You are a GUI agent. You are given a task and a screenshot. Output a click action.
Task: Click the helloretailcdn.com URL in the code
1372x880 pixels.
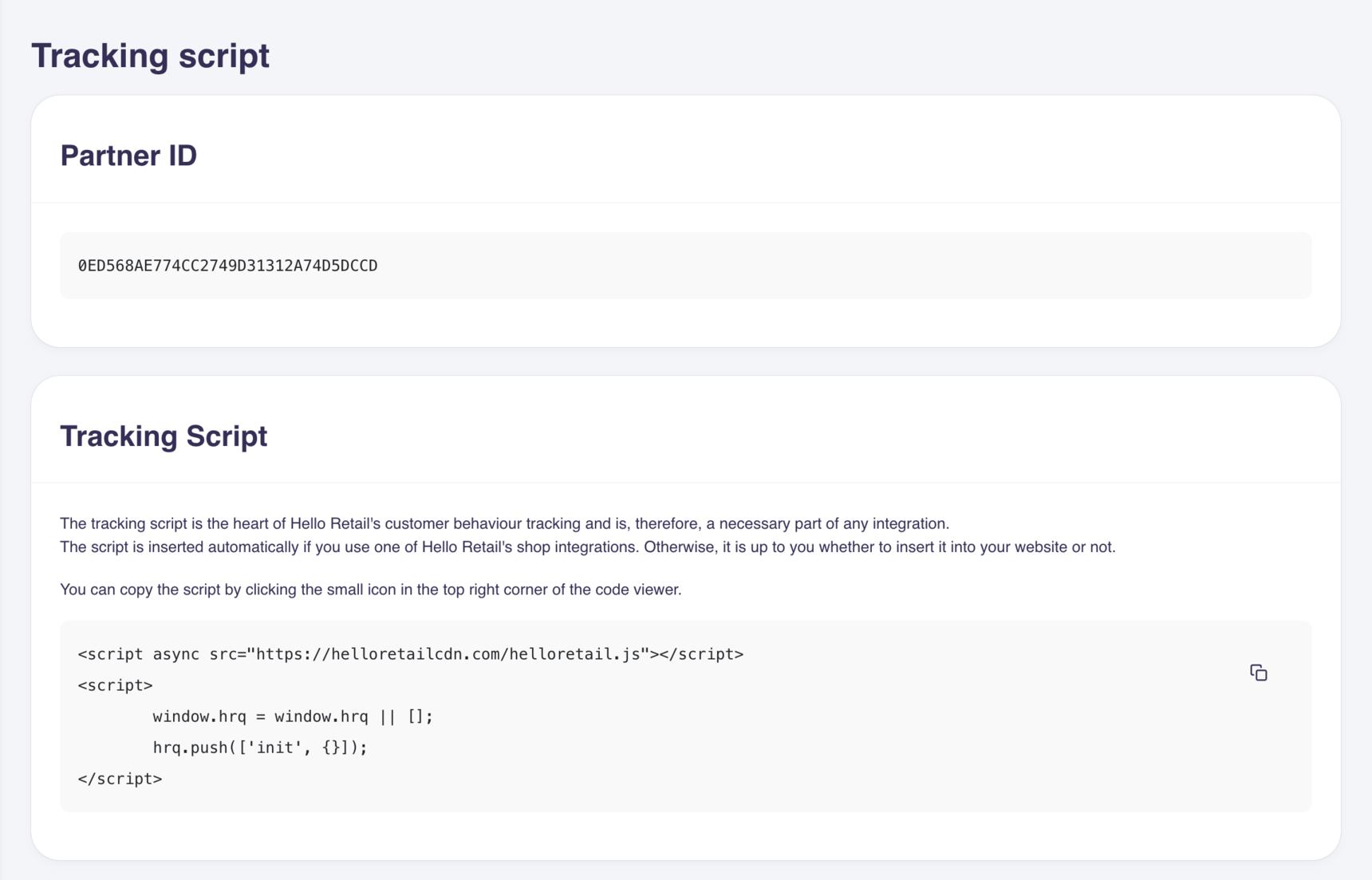click(447, 654)
